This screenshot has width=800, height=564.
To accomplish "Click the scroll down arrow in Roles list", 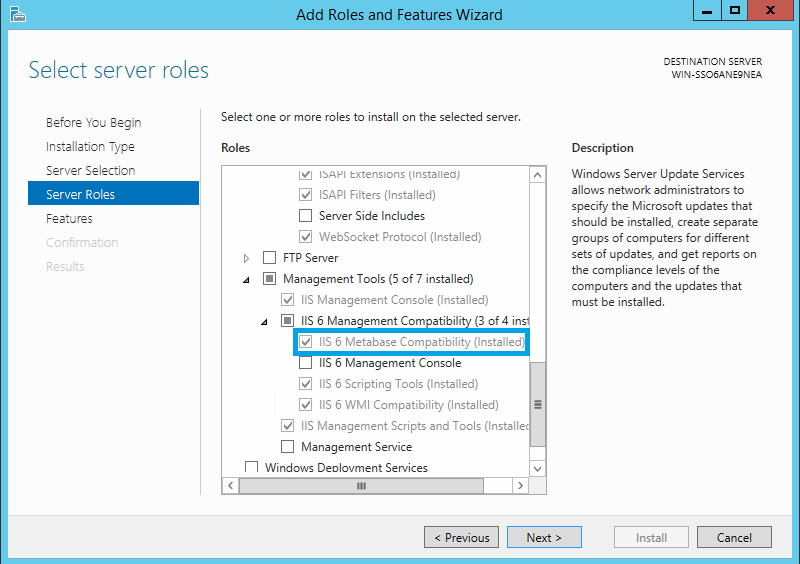I will tap(537, 468).
